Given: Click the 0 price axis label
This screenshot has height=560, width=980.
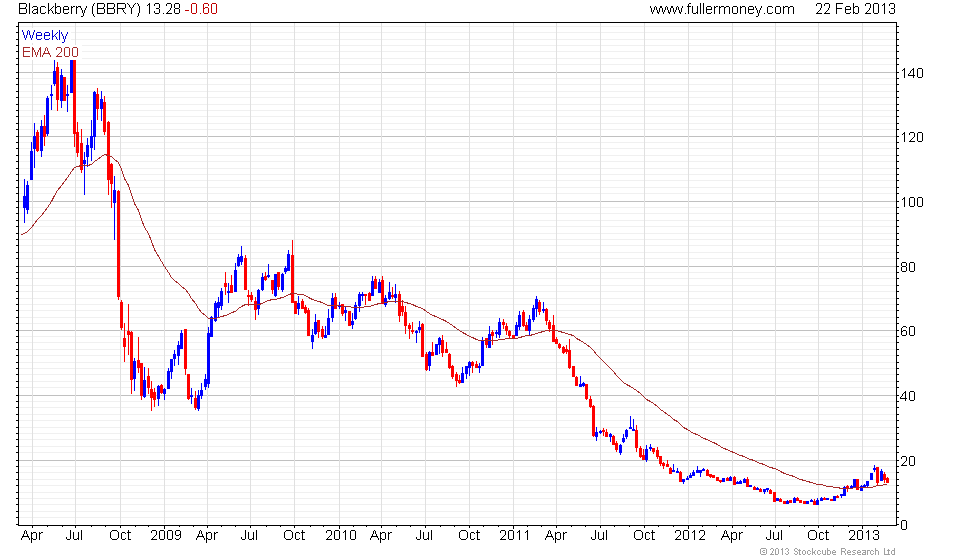Looking at the screenshot, I should tap(904, 526).
